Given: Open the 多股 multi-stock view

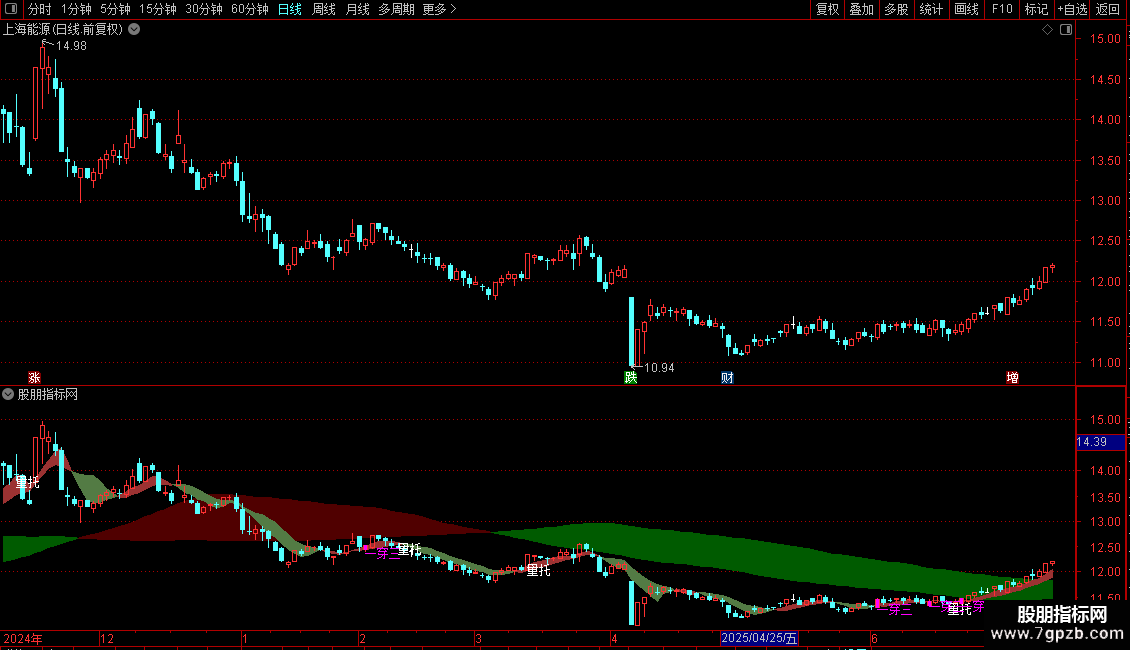Looking at the screenshot, I should pos(896,9).
